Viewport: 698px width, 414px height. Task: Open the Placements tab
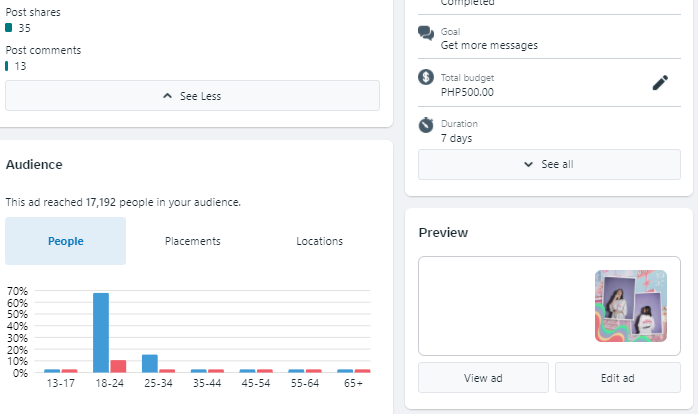192,241
